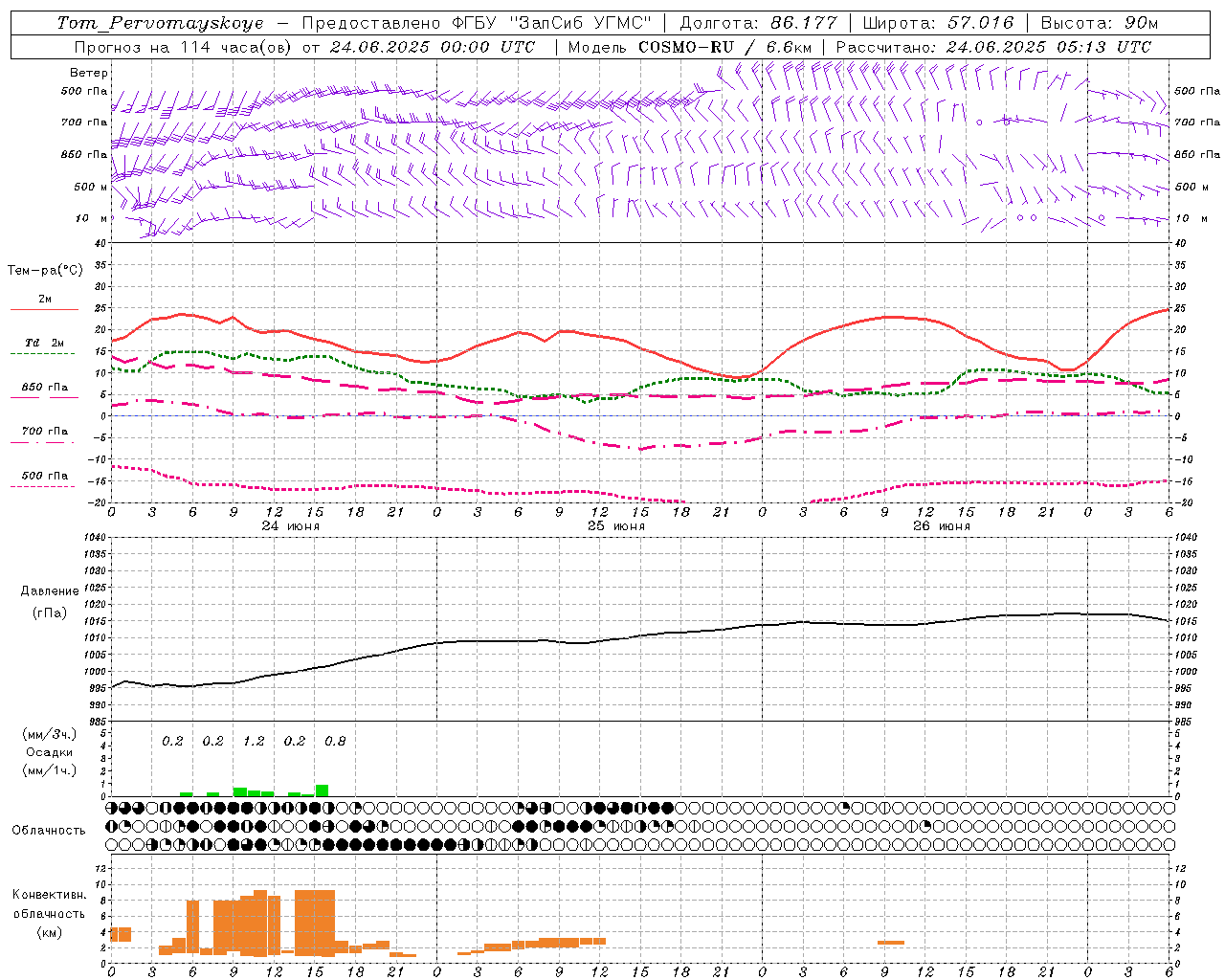Image resolution: width=1225 pixels, height=980 pixels.
Task: Click the Tom_Pervomayskoye station title
Action: click(x=160, y=23)
